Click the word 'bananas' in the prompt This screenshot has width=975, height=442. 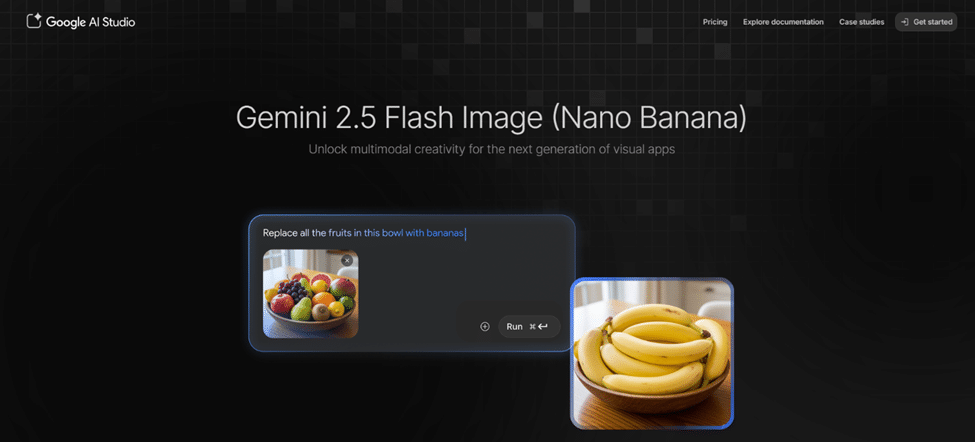click(x=445, y=233)
